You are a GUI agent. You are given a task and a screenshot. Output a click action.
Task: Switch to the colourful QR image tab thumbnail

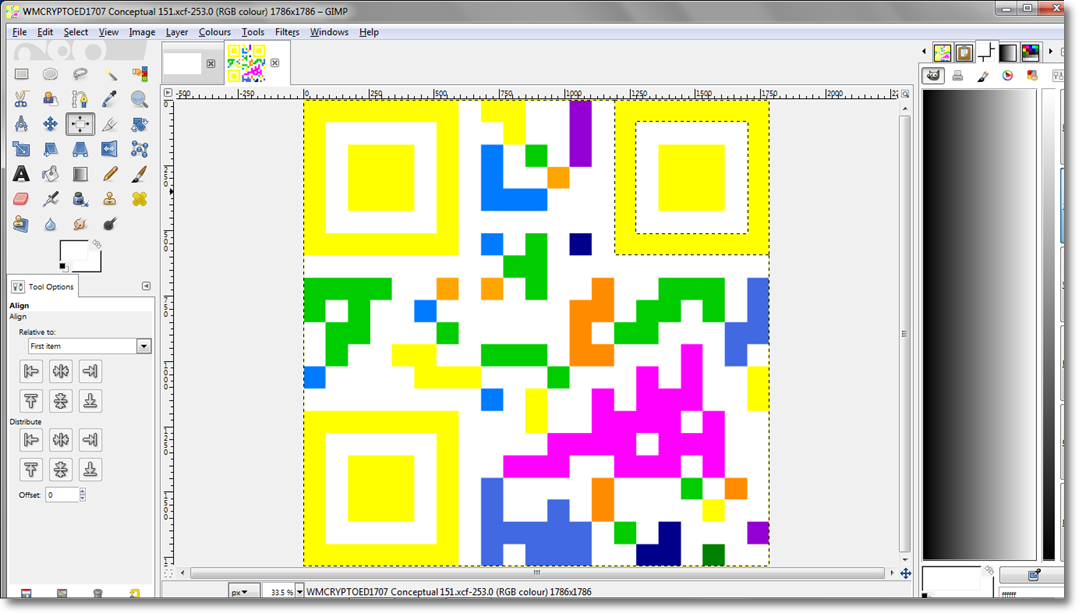[247, 63]
